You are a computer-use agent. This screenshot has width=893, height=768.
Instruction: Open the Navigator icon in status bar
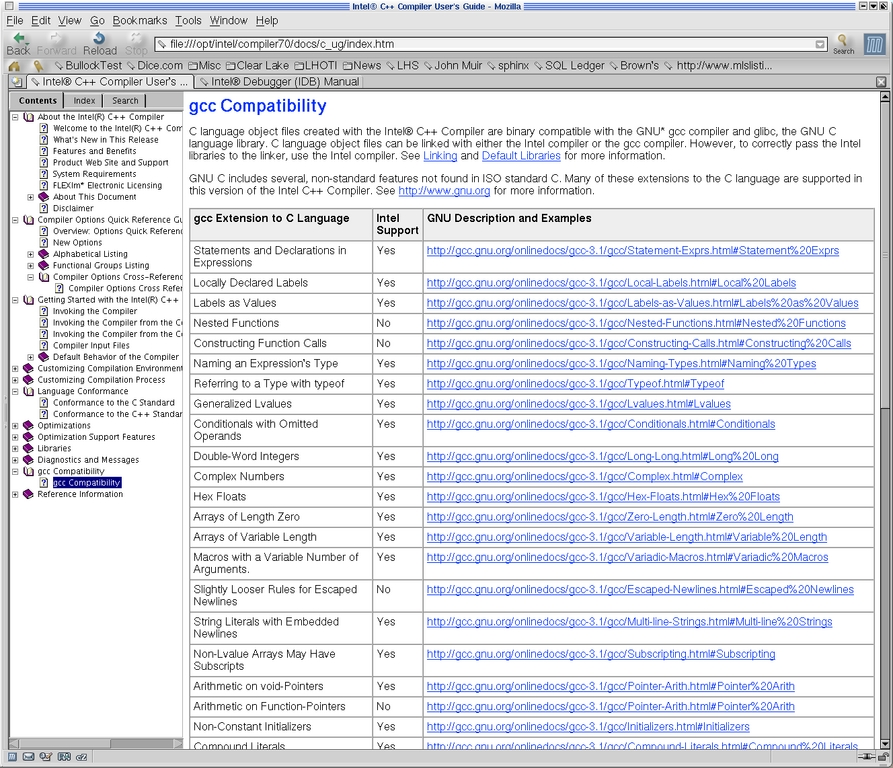[12, 757]
